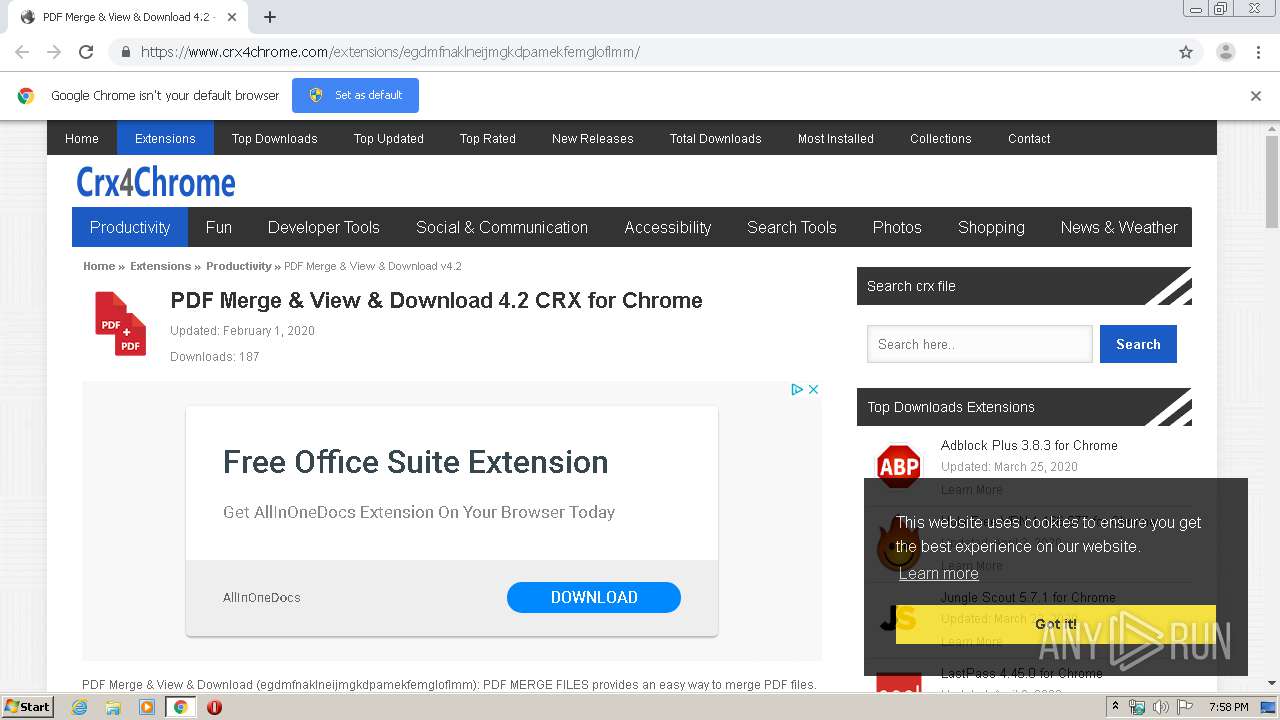
Task: Select Chrome taskbar button
Action: [180, 707]
